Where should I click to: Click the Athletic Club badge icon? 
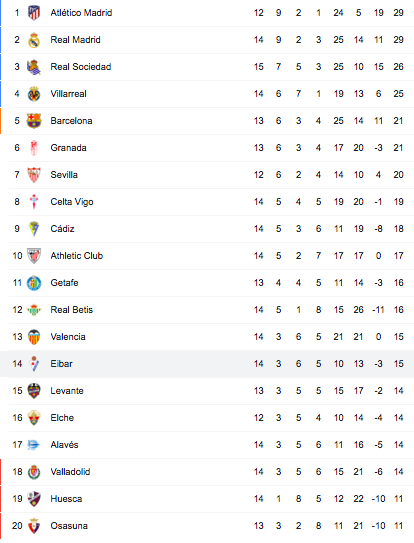(x=34, y=256)
